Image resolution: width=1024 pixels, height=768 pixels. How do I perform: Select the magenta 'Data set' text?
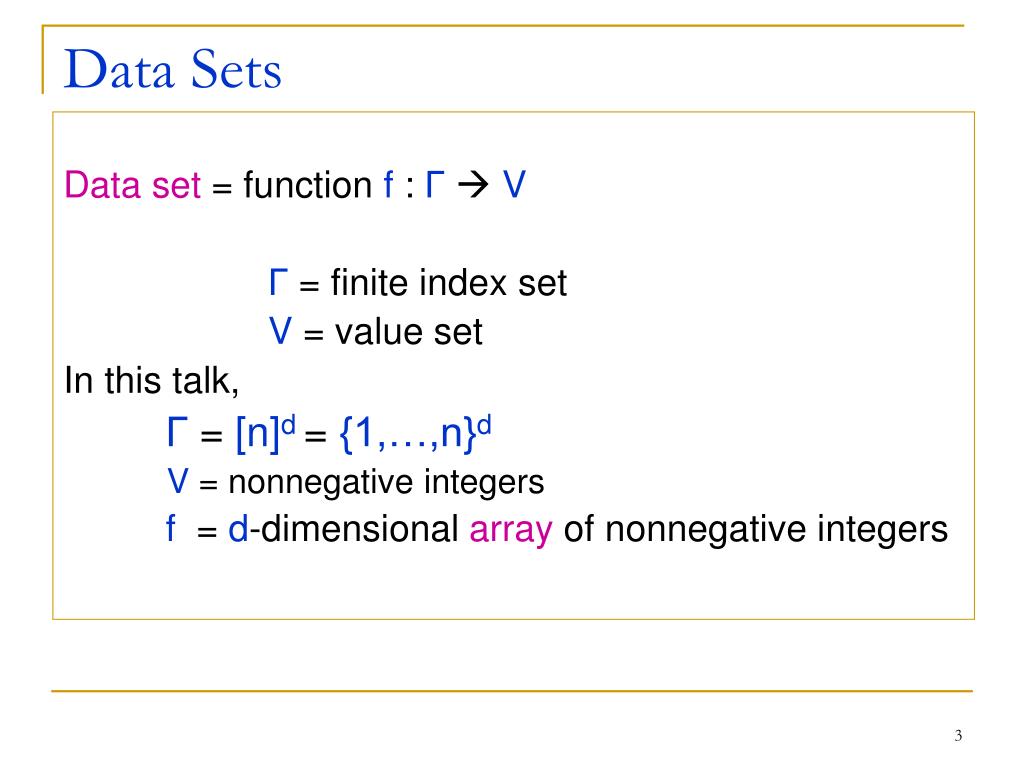(x=132, y=185)
